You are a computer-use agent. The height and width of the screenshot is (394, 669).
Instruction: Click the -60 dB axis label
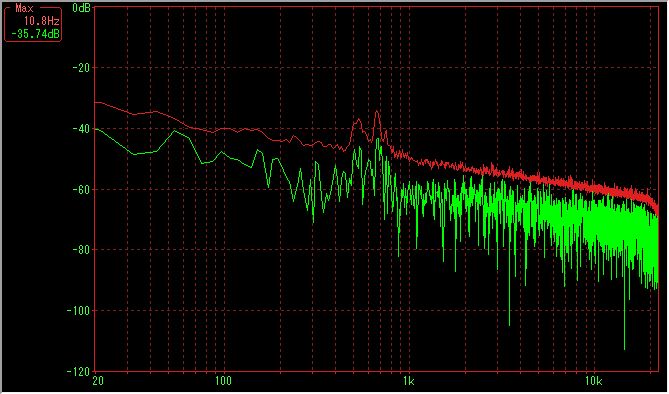tap(81, 189)
